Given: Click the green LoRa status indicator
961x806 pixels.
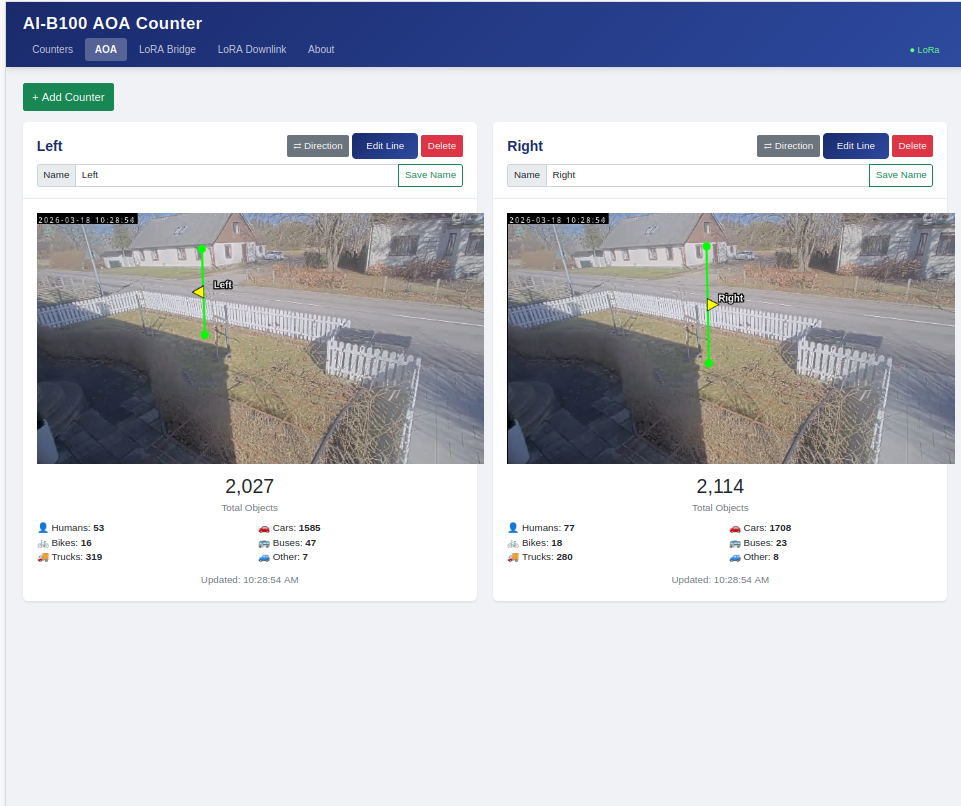Looking at the screenshot, I should (924, 49).
